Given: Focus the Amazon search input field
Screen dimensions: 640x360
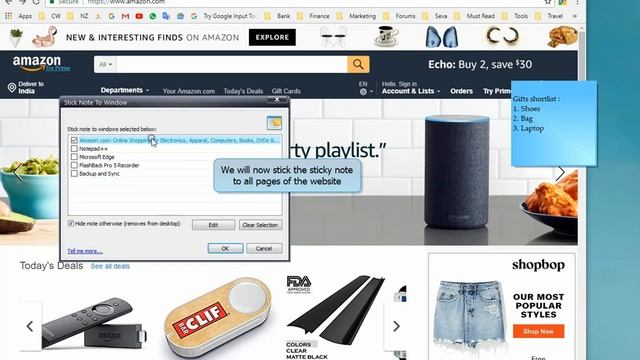Looking at the screenshot, I should 232,64.
